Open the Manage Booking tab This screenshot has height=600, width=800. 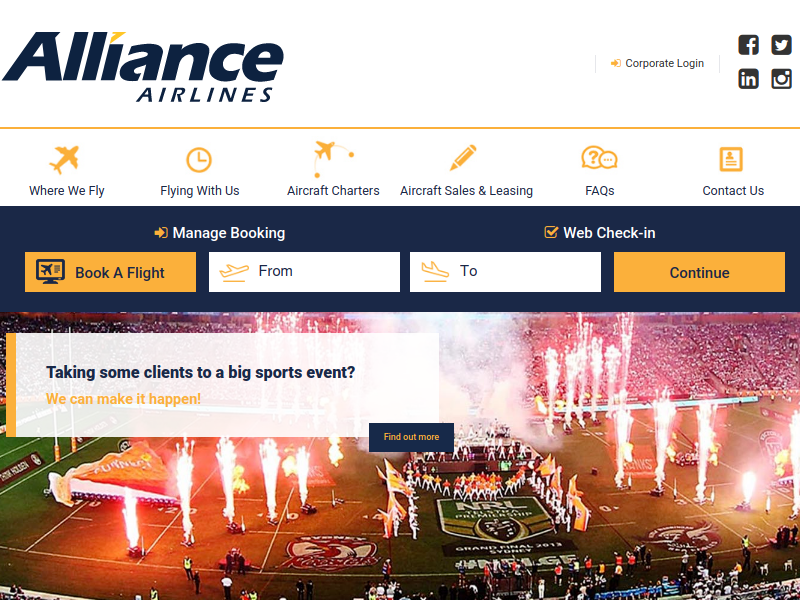tap(220, 233)
